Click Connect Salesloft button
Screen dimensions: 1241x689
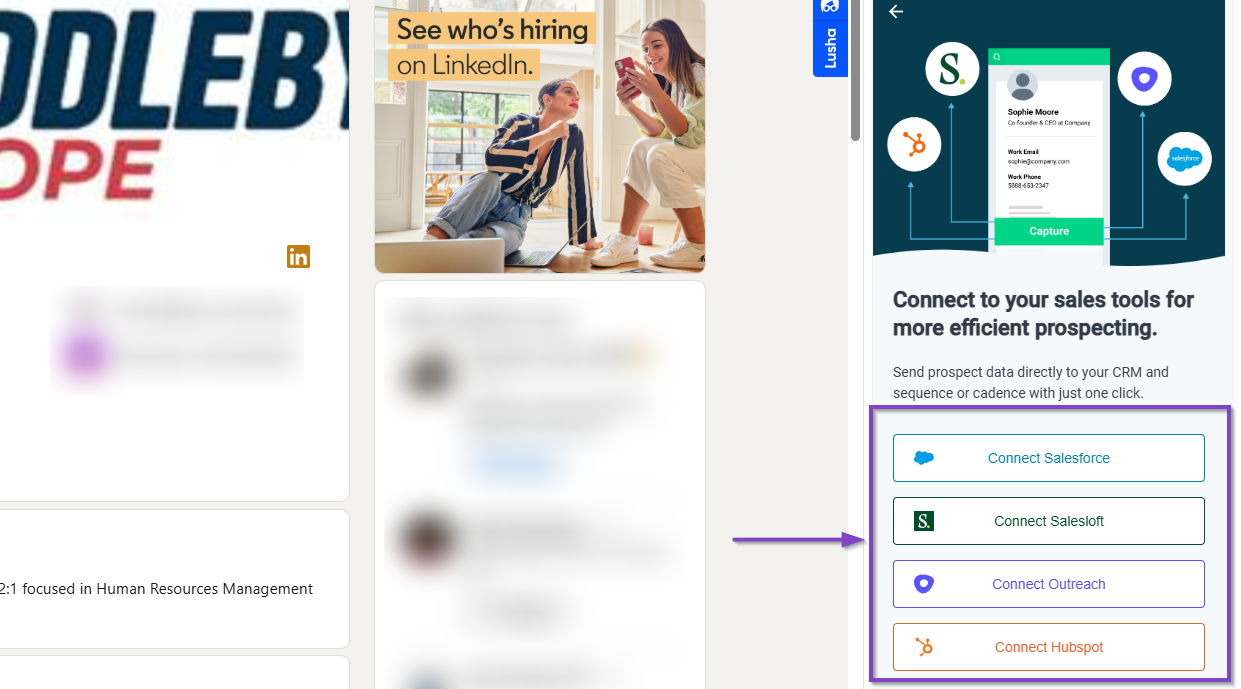[x=1048, y=521]
